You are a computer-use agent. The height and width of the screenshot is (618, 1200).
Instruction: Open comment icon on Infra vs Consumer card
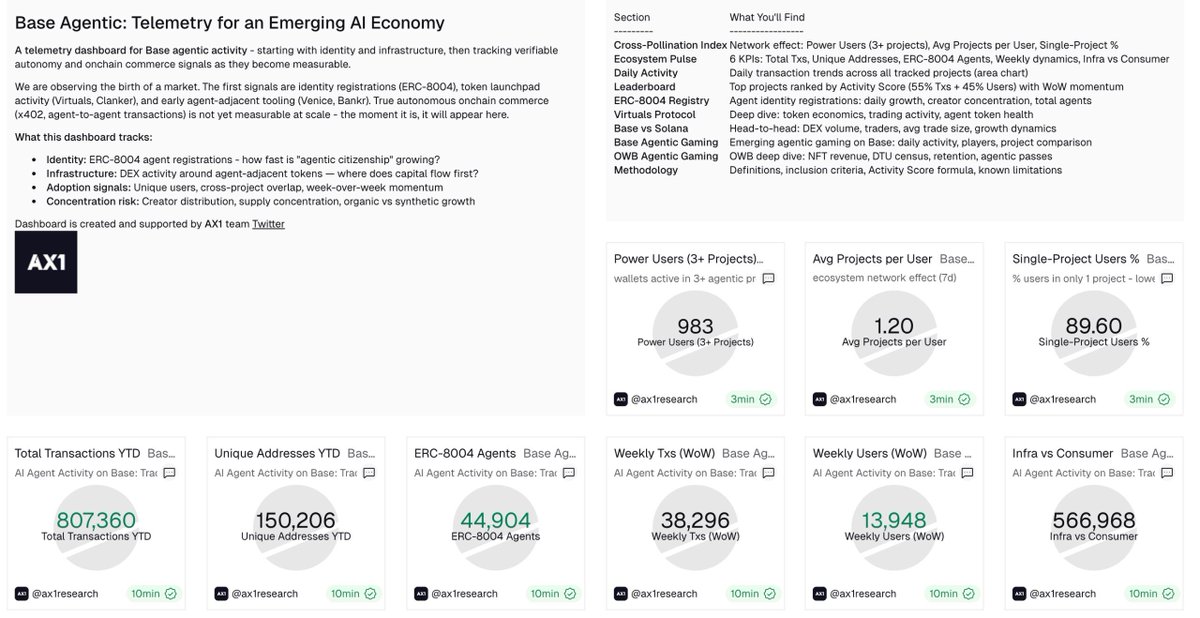(1167, 473)
